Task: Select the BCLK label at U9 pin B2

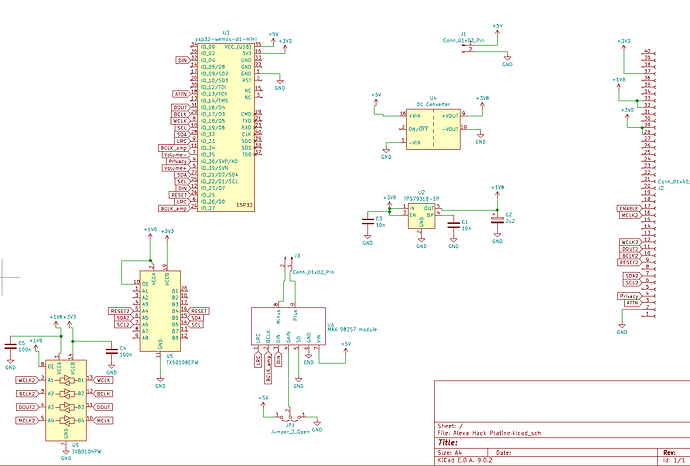Action: coord(103,393)
